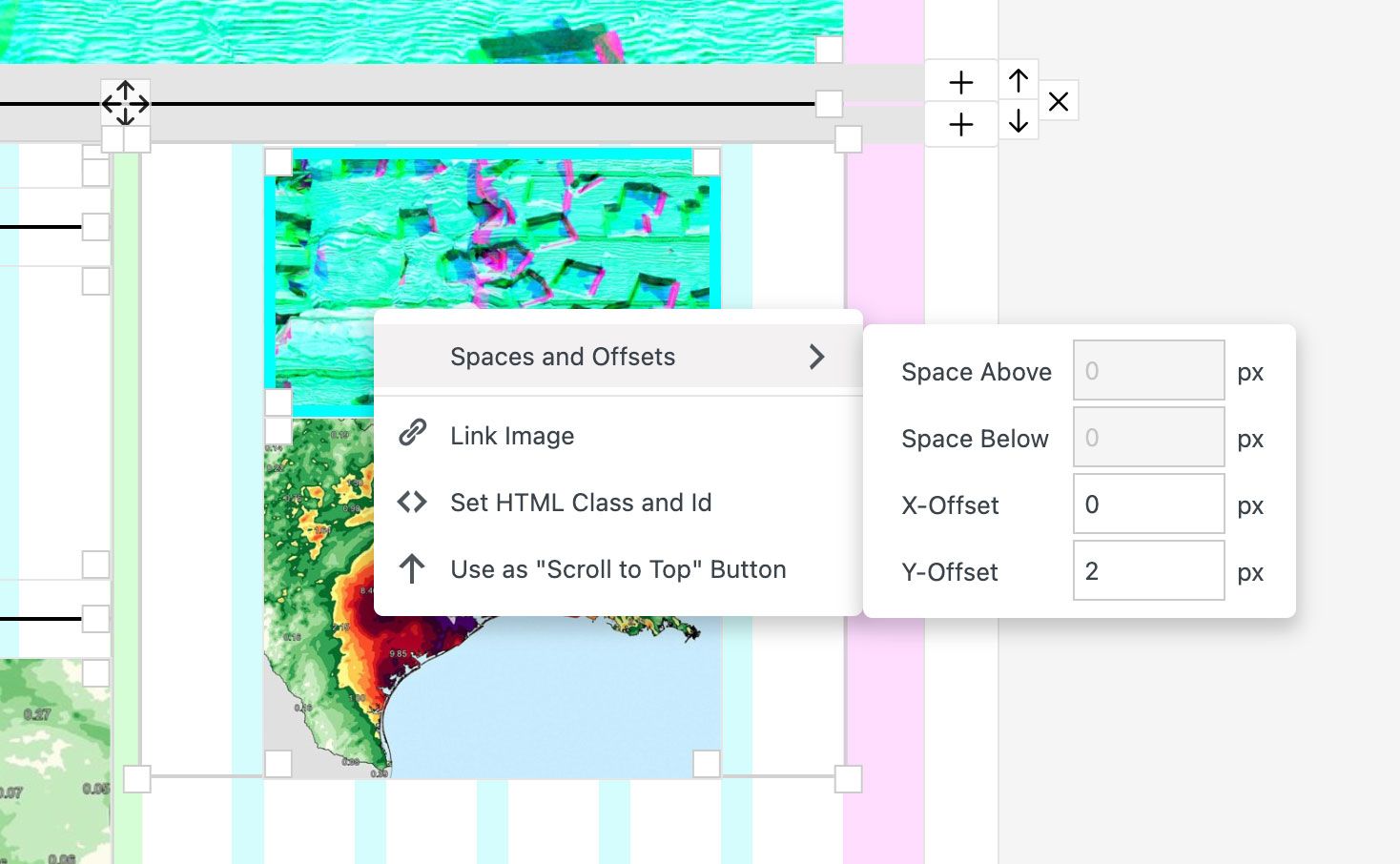Move the divider block down with arrow icon
The width and height of the screenshot is (1400, 864).
(1018, 122)
